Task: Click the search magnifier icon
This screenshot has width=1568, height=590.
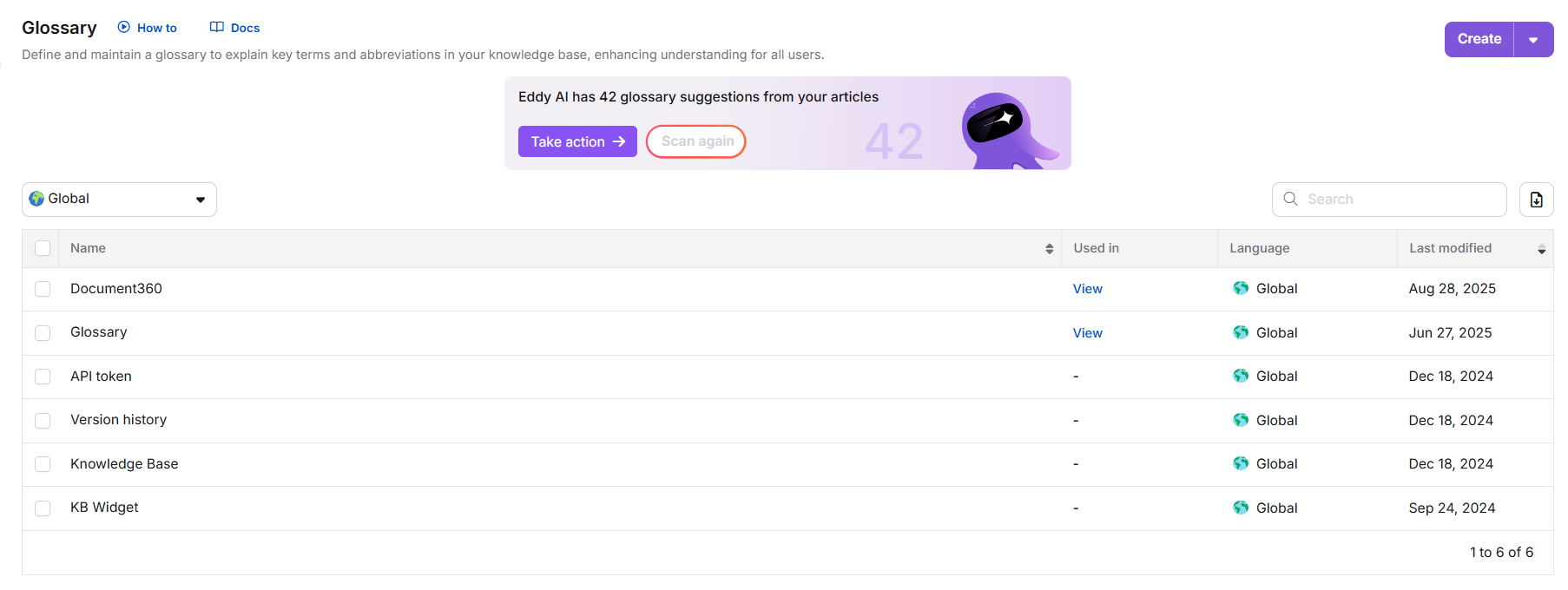Action: point(1290,199)
